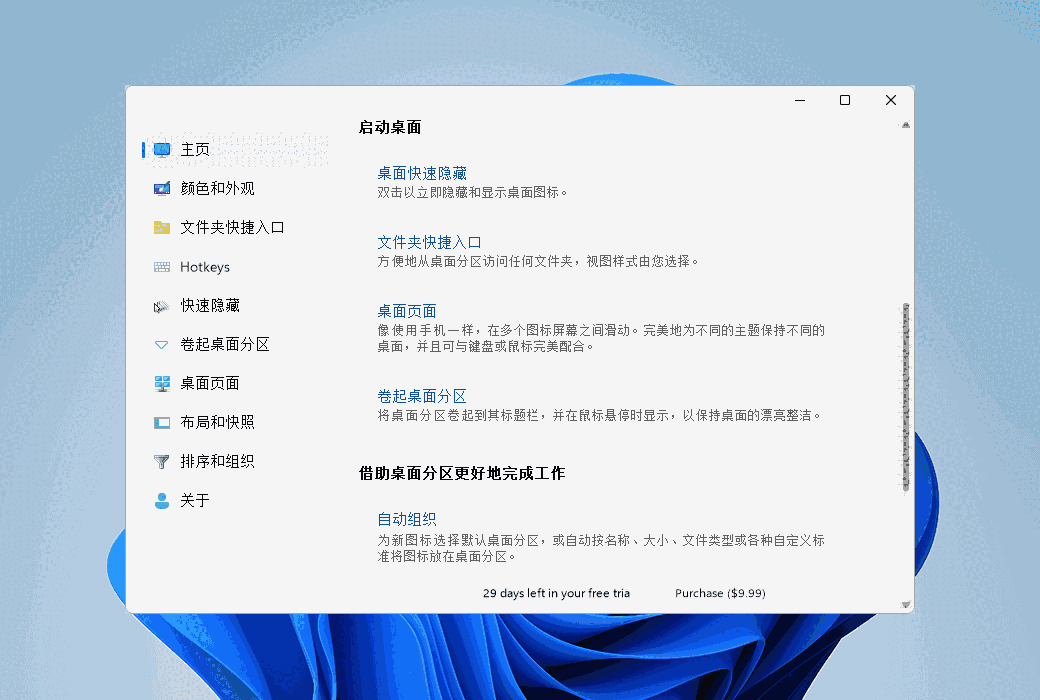Click the scrollbar down arrow
Viewport: 1040px width, 700px height.
point(905,604)
